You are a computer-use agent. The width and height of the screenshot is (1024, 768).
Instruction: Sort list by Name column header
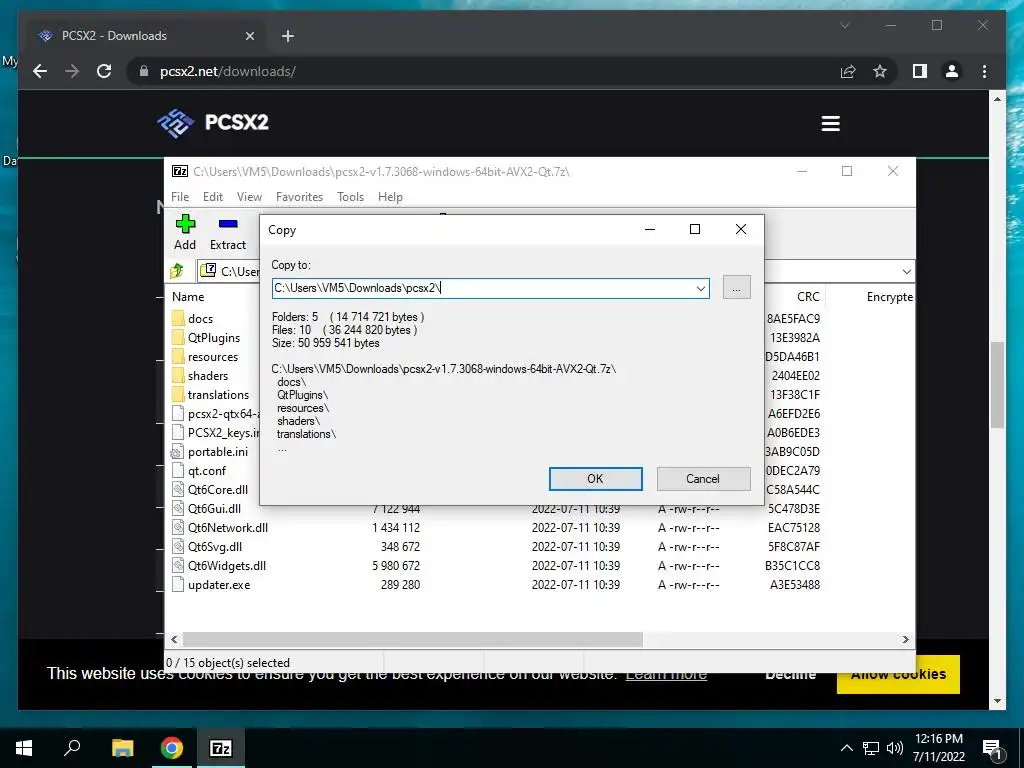[x=188, y=296]
